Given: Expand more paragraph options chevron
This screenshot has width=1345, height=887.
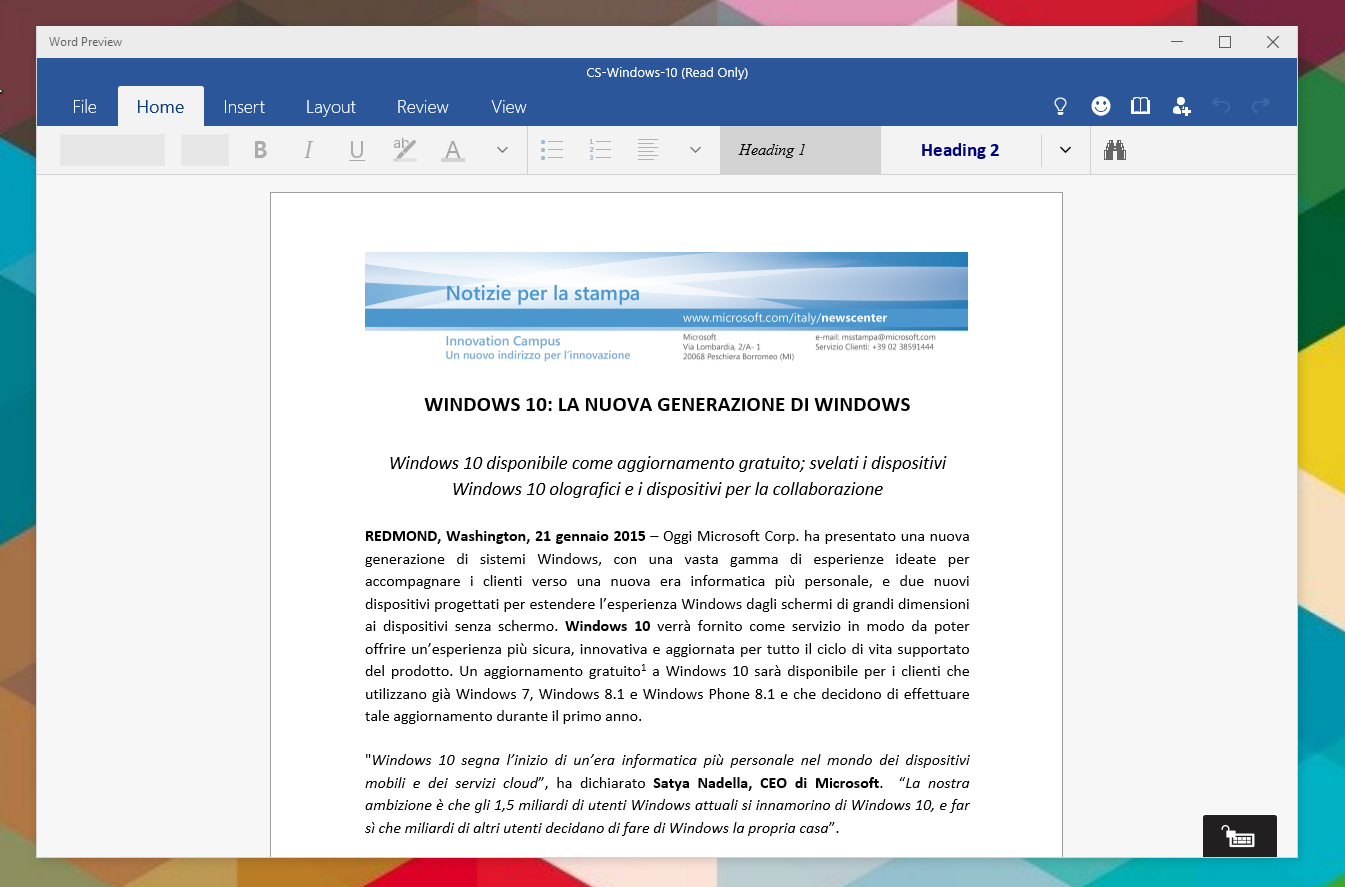Looking at the screenshot, I should pos(695,150).
